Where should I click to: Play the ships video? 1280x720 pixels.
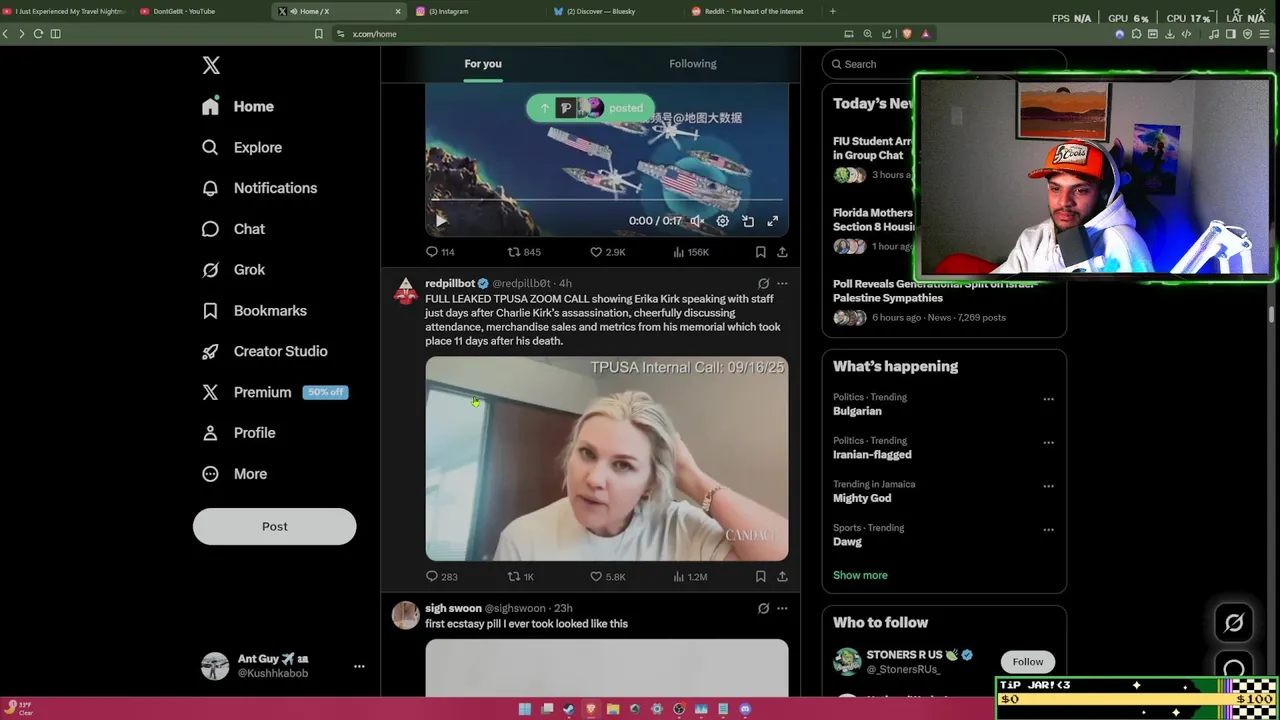pyautogui.click(x=440, y=221)
